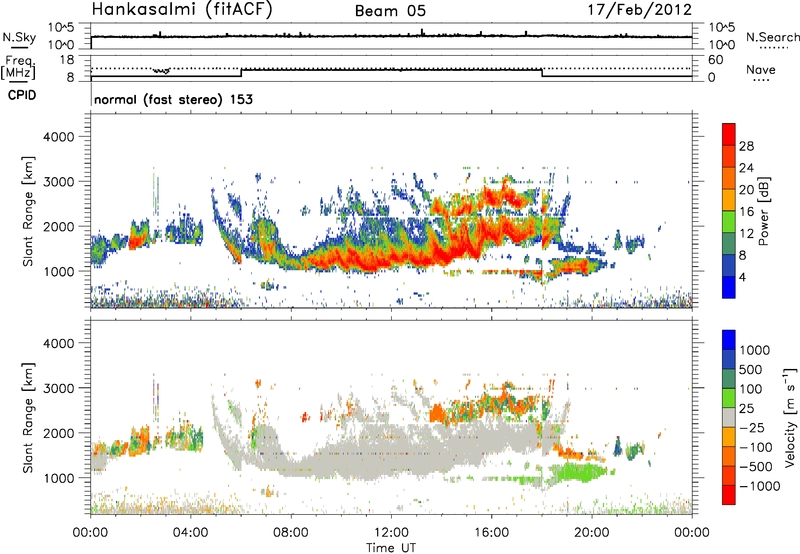
Task: Click the light green 12–16 dB swatch
Action: (x=729, y=222)
